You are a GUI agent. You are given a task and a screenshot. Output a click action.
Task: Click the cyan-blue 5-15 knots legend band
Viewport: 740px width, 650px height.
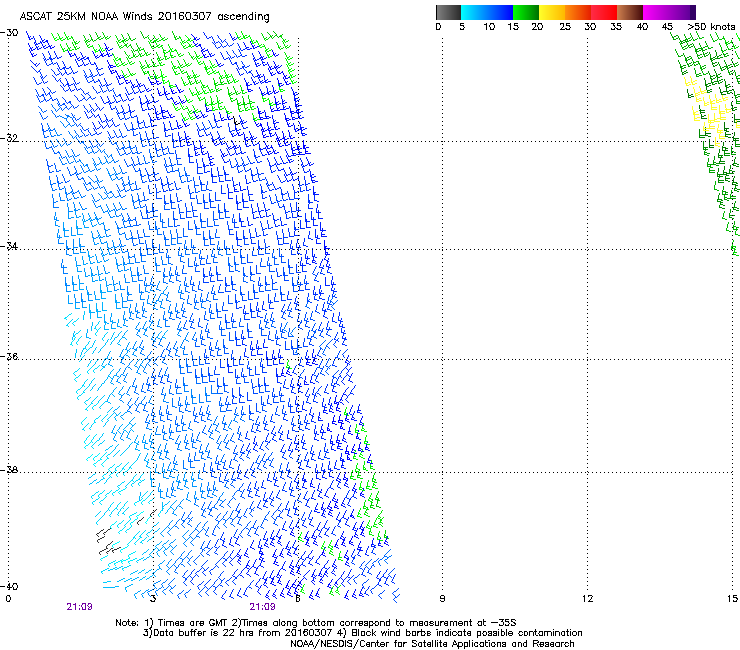click(487, 12)
